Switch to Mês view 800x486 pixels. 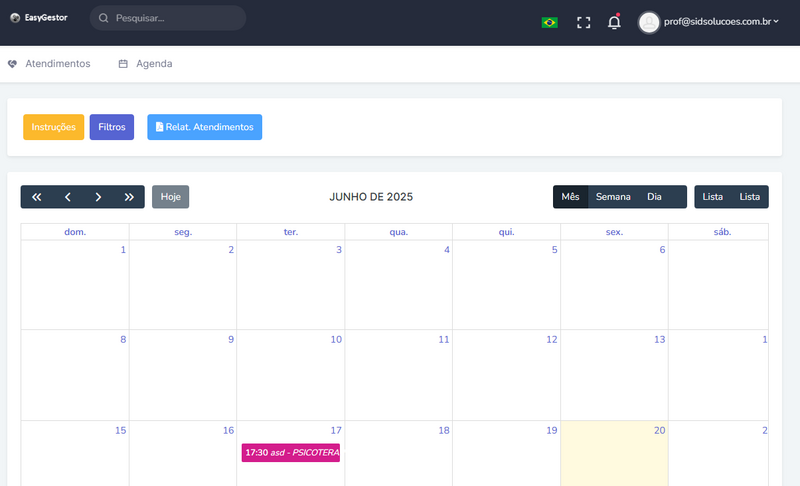coord(570,197)
